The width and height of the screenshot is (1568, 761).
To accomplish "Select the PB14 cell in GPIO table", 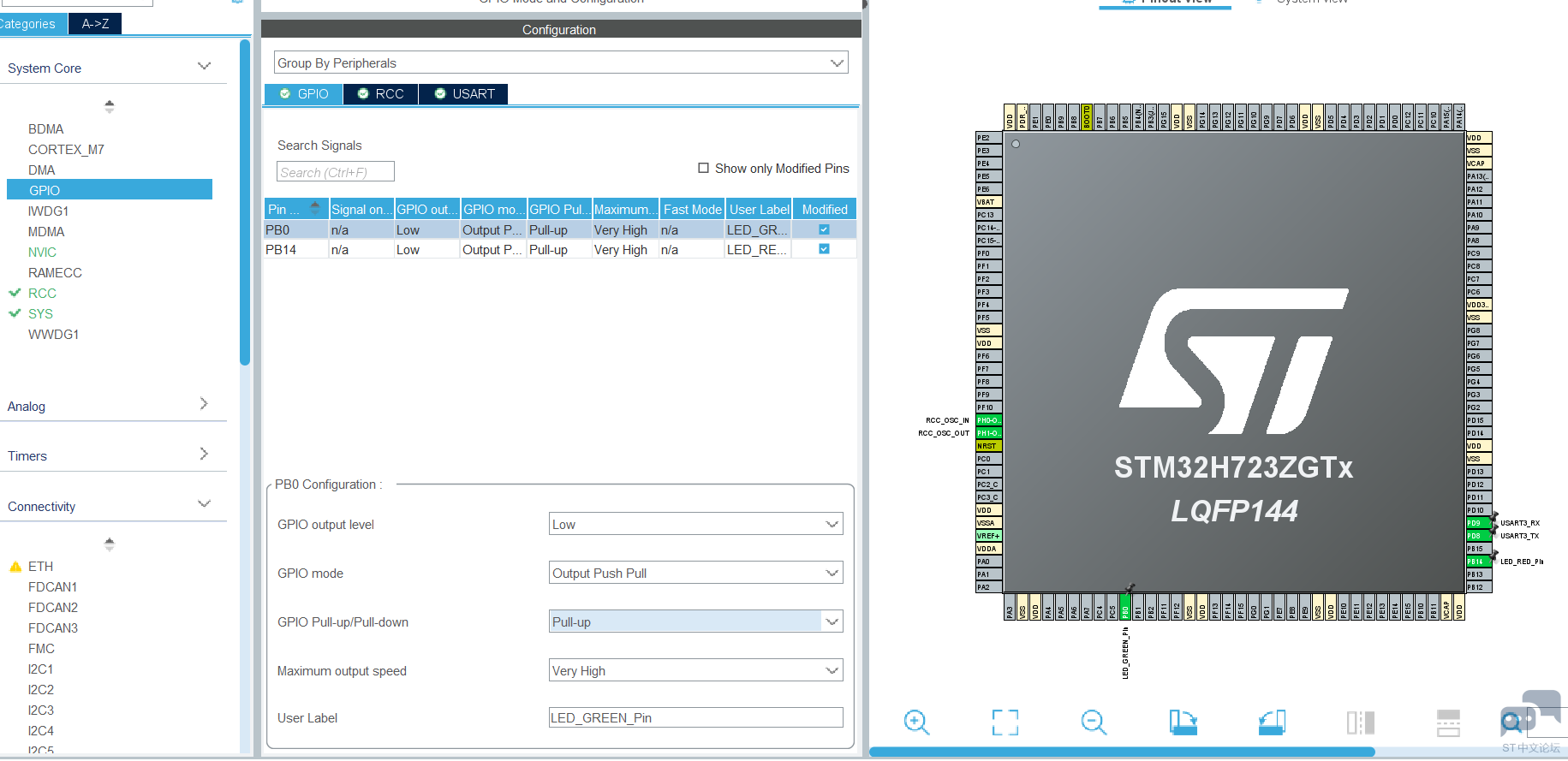I will pyautogui.click(x=296, y=250).
